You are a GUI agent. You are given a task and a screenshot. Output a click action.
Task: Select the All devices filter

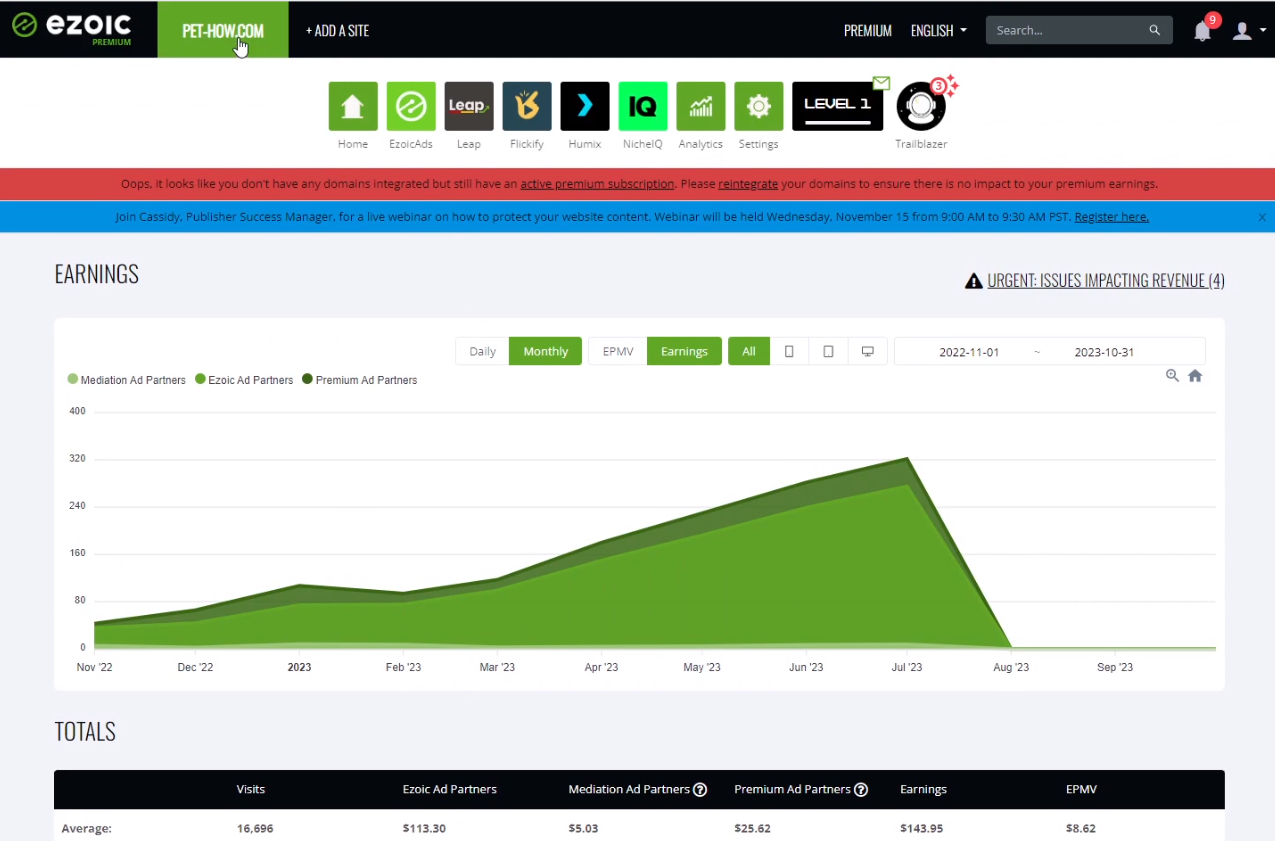pyautogui.click(x=749, y=351)
